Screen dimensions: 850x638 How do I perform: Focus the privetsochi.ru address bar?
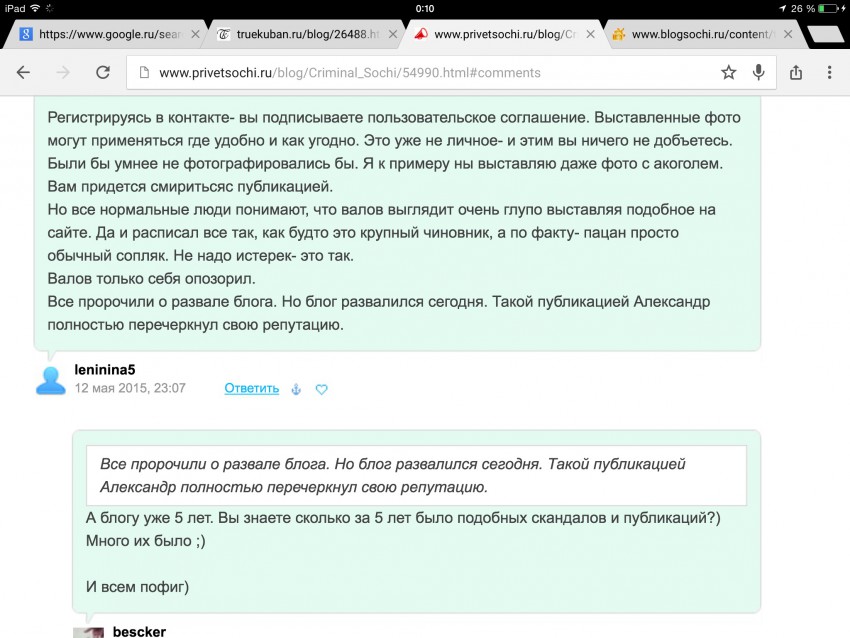tap(420, 72)
